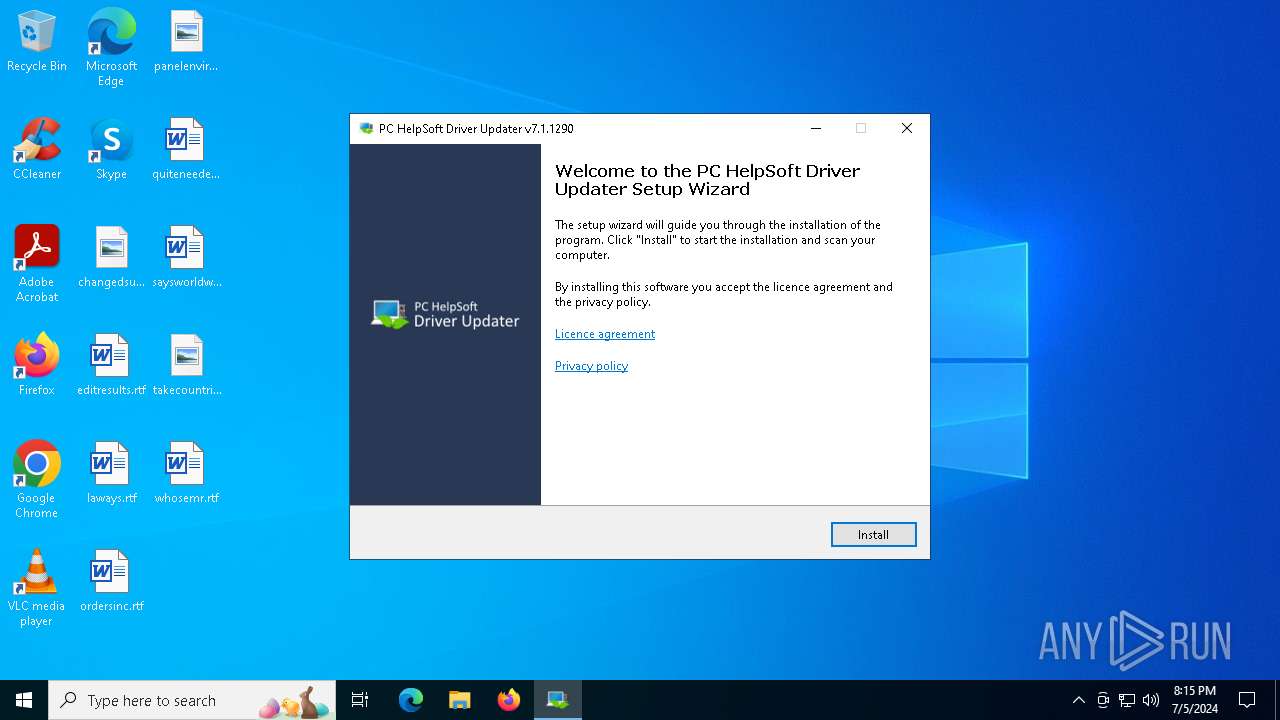
Task: Open the Skype desktop shortcut
Action: [x=111, y=150]
